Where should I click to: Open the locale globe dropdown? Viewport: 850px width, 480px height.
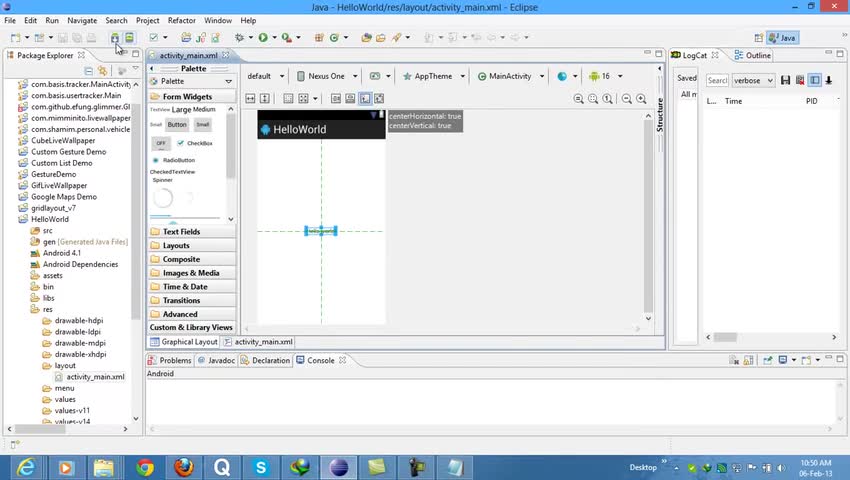point(567,76)
